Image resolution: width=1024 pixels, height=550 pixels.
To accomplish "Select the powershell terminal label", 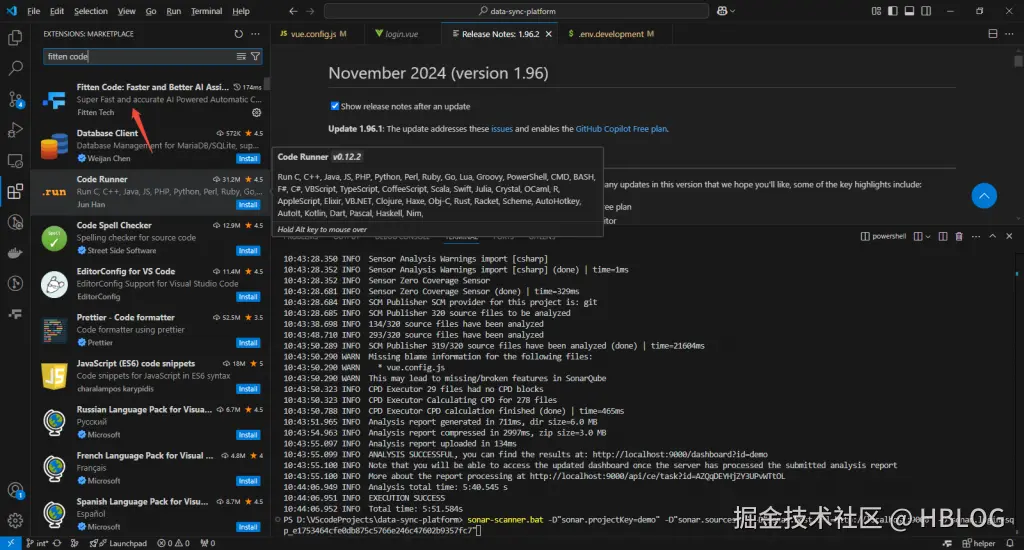I will click(x=884, y=236).
